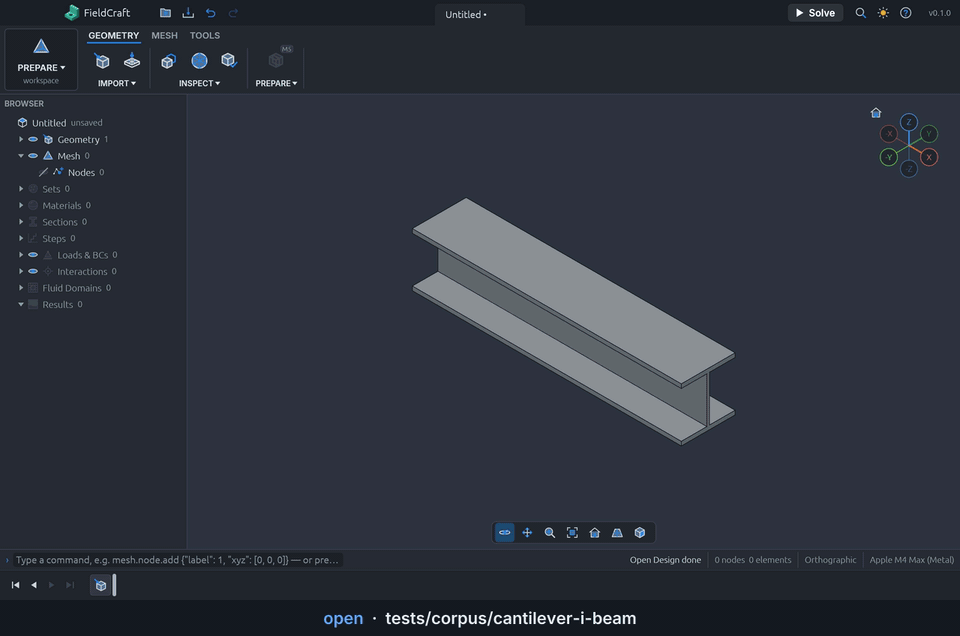
Task: Expand the Fluid Domains tree node
Action: [x=21, y=288]
